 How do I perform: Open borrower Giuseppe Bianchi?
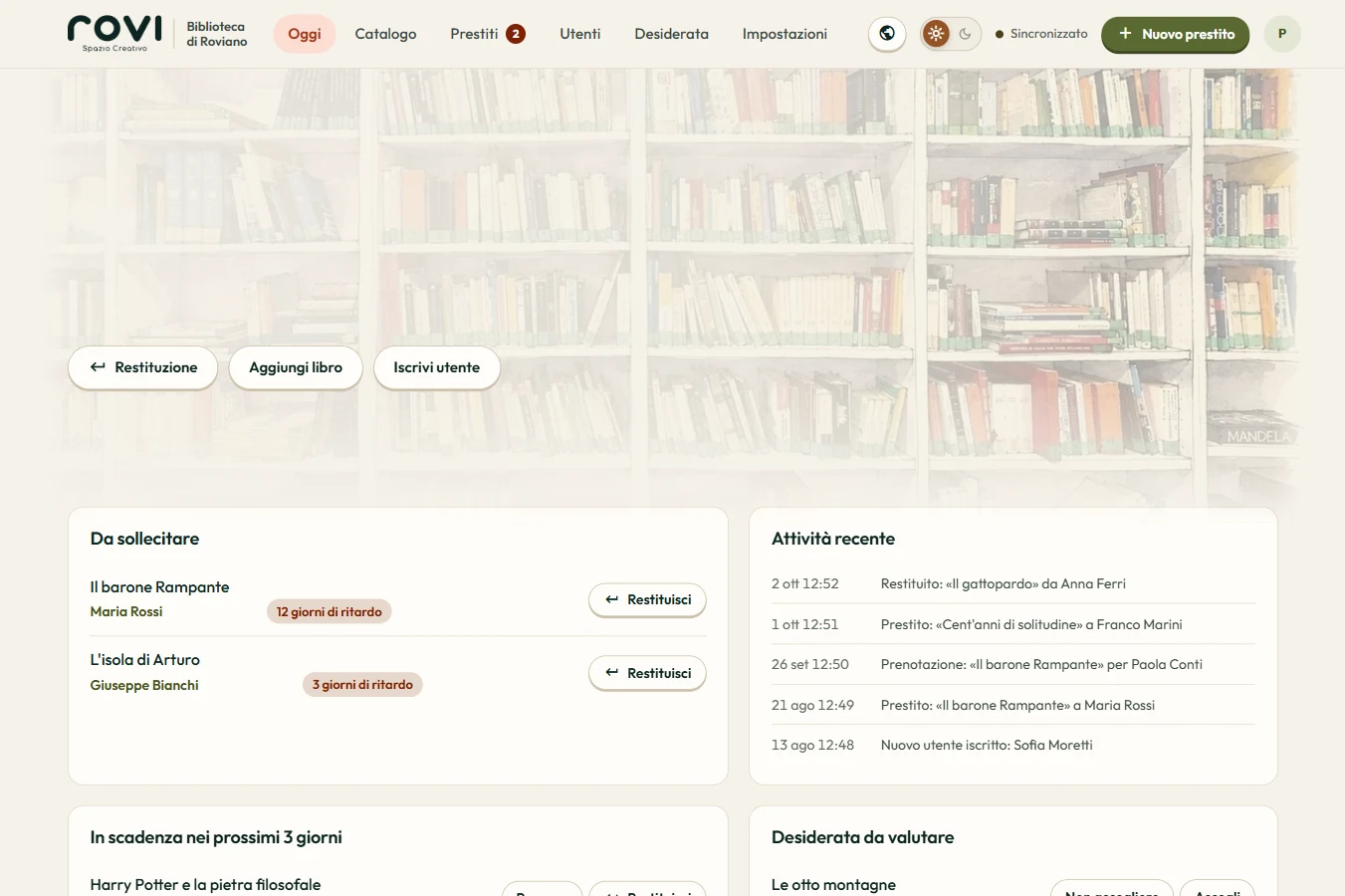144,685
